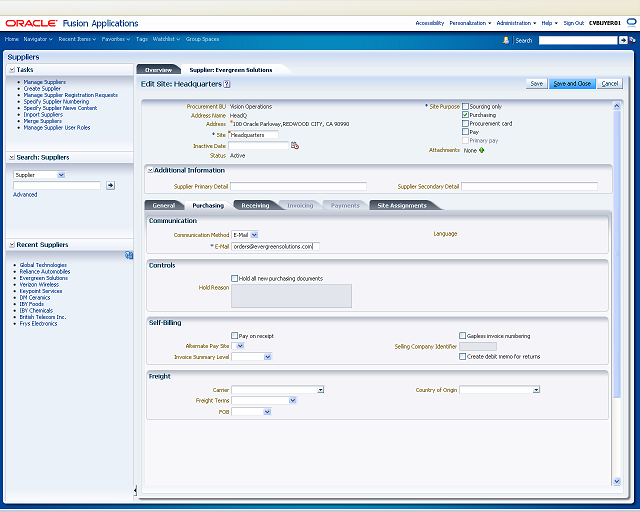
Task: Click the user presence icon beside Search
Action: coord(506,40)
